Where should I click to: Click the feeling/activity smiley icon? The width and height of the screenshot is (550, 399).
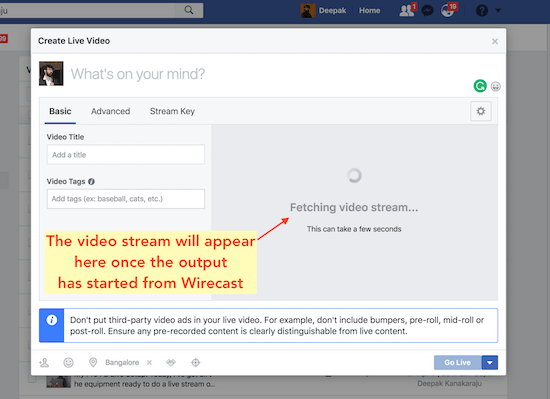[68, 363]
